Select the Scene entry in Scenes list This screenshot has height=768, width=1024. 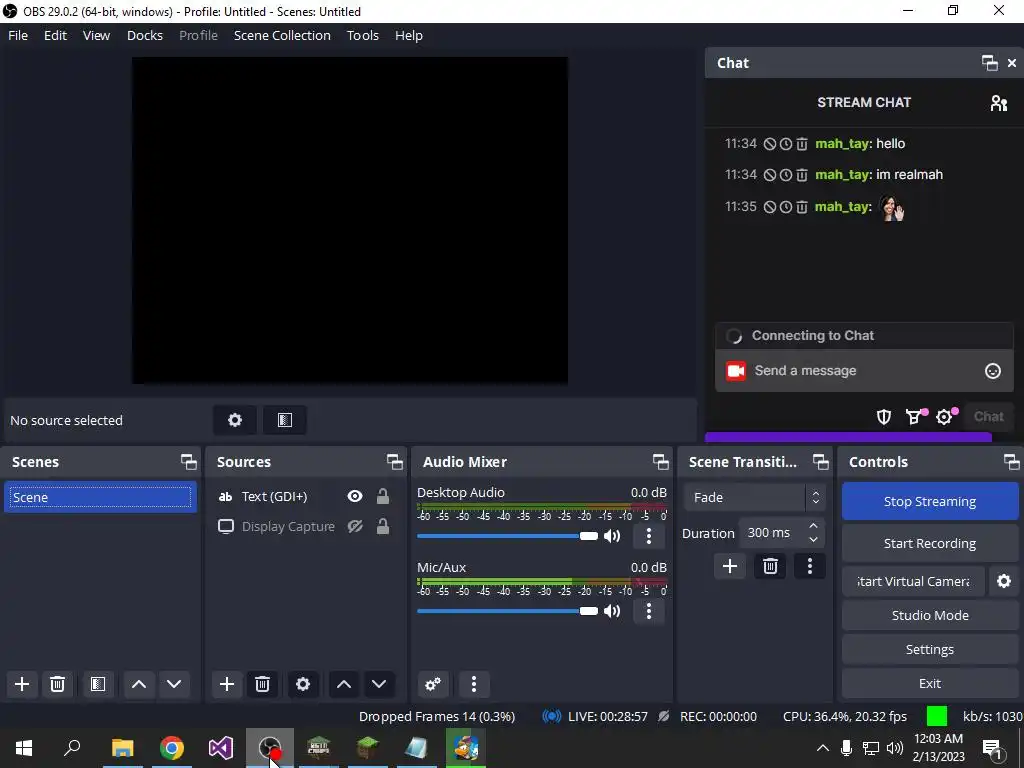coord(101,497)
